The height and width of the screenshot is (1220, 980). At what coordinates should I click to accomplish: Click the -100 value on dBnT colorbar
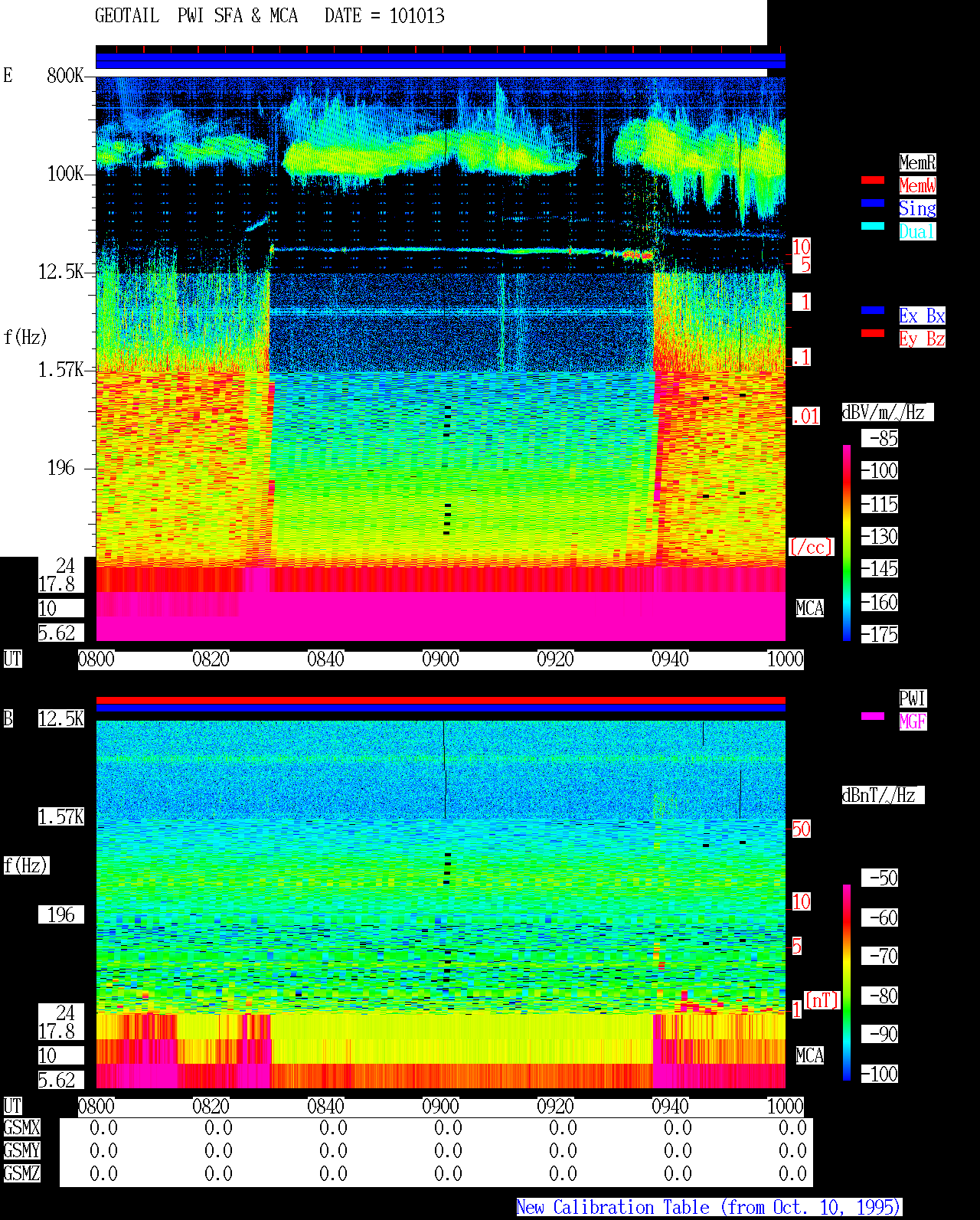pos(880,1074)
